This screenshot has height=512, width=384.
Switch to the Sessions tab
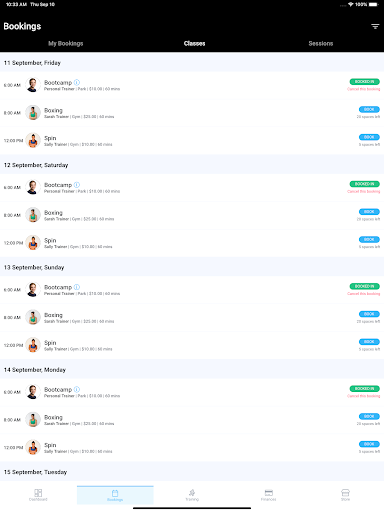pos(321,43)
